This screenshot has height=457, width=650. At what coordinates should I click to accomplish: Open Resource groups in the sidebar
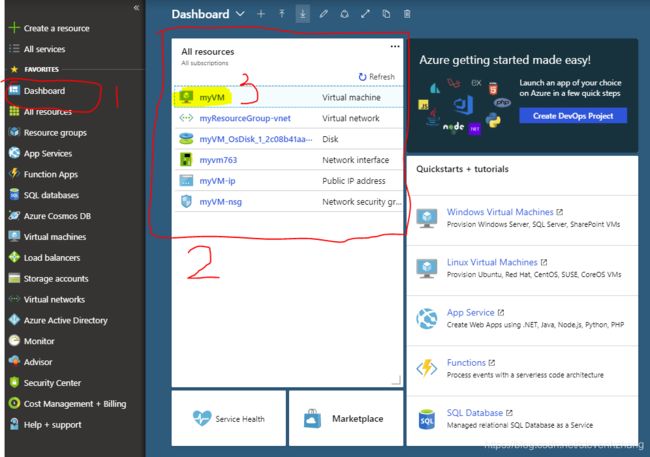click(x=55, y=133)
